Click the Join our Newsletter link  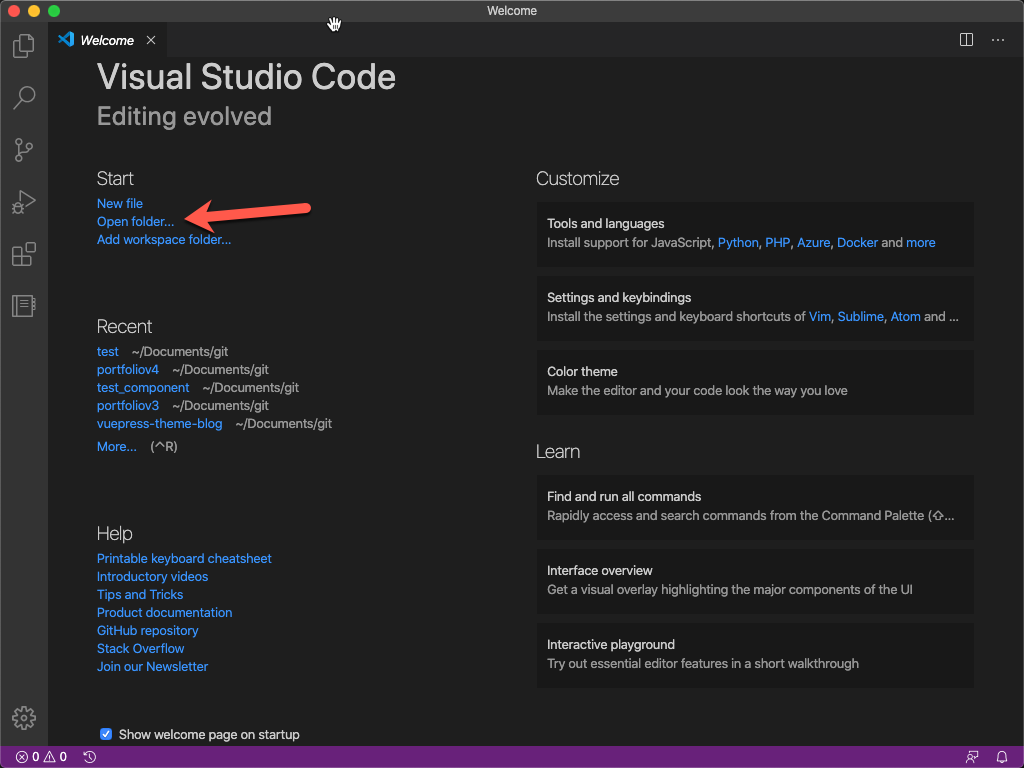[152, 667]
